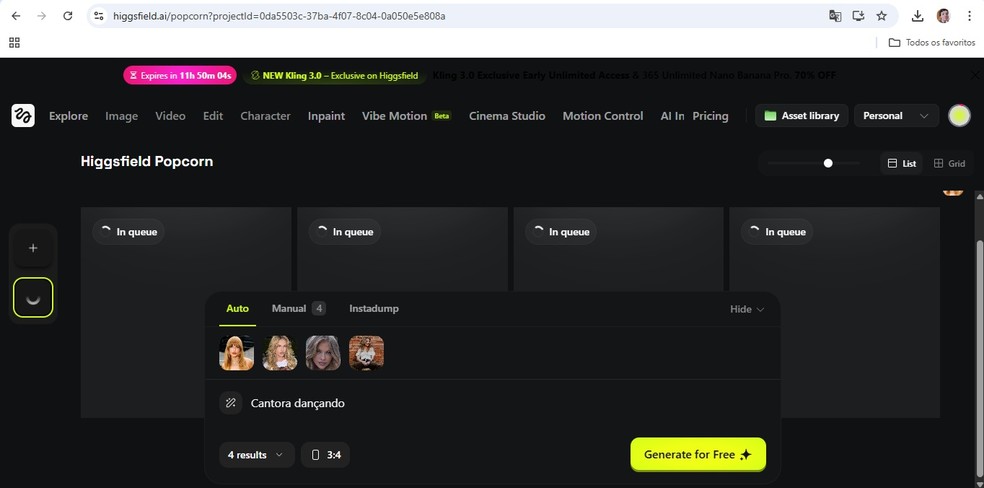Screen dimensions: 984x488
Task: Select the second reference image thumbnail
Action: tap(280, 353)
